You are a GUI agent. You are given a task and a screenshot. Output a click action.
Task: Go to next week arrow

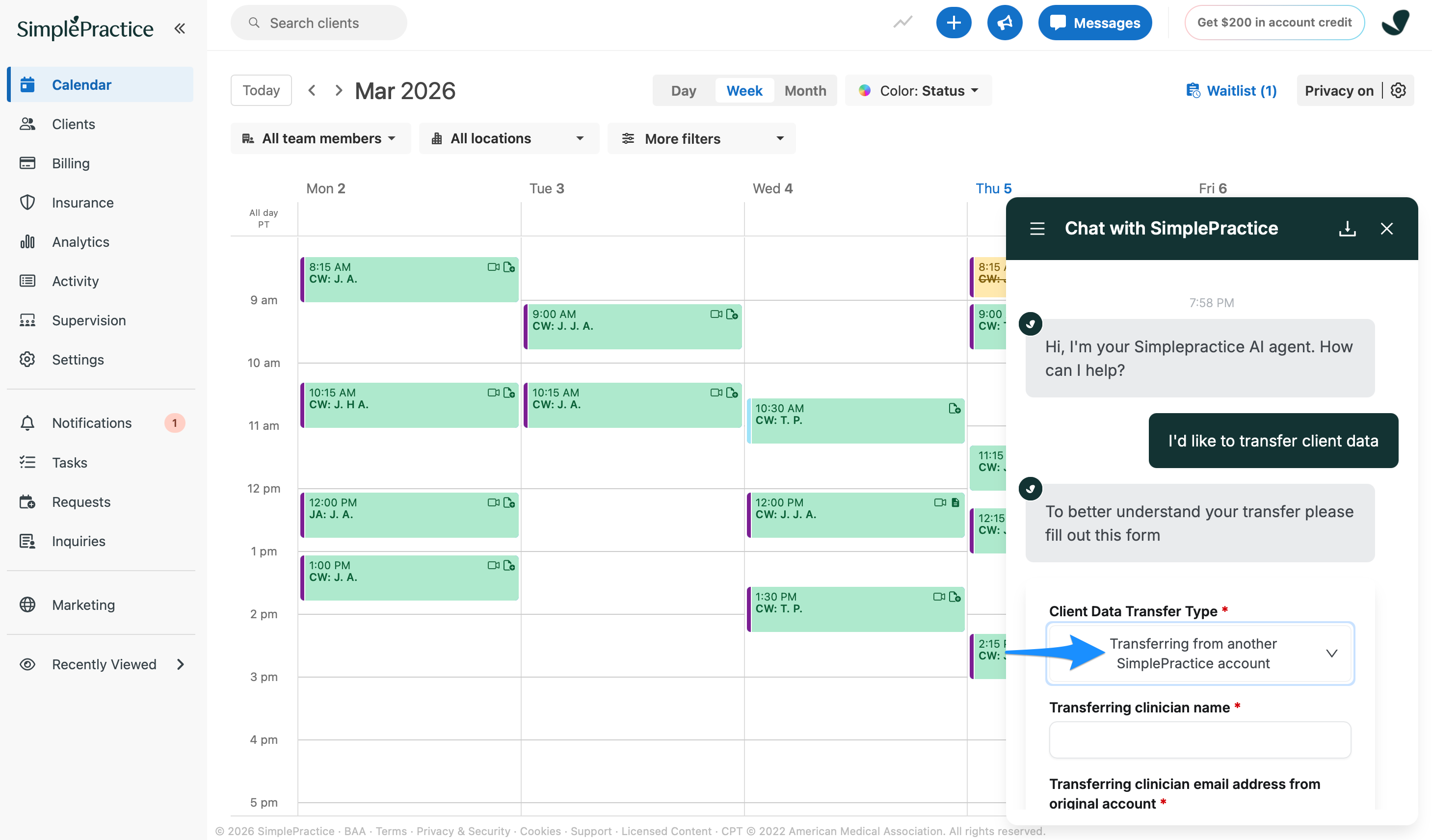[339, 90]
